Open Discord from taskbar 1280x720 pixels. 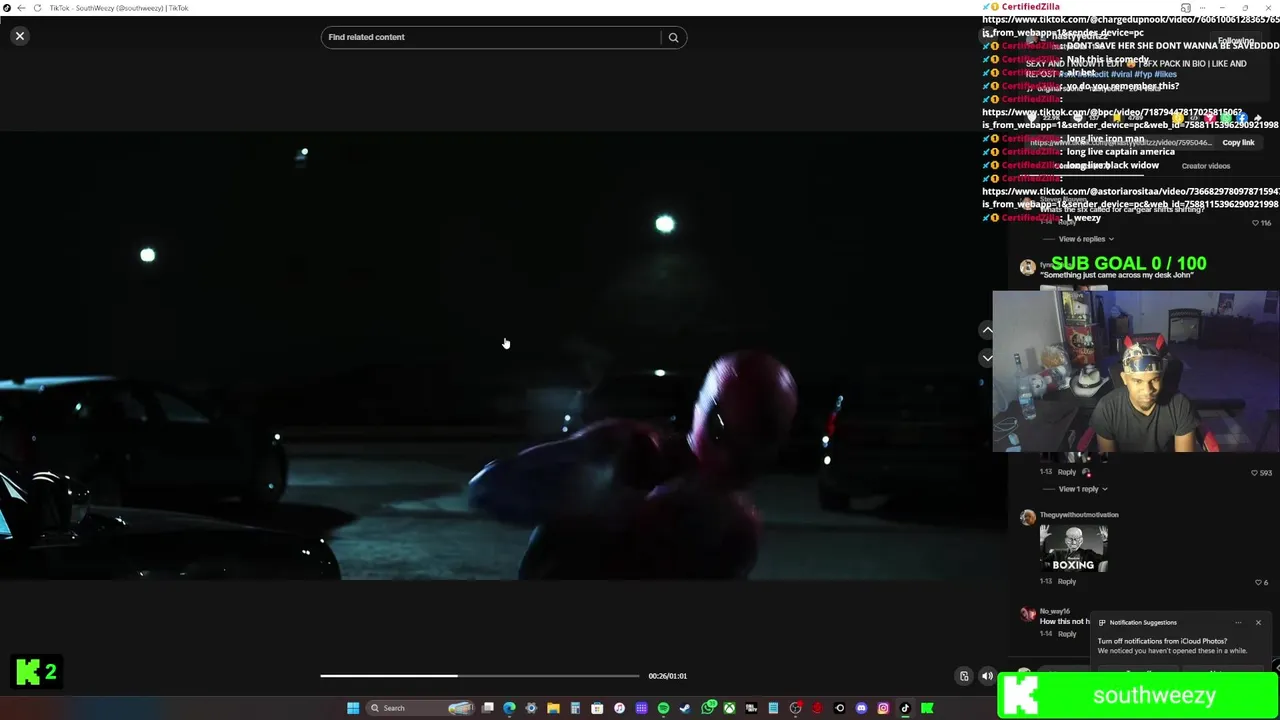(861, 708)
